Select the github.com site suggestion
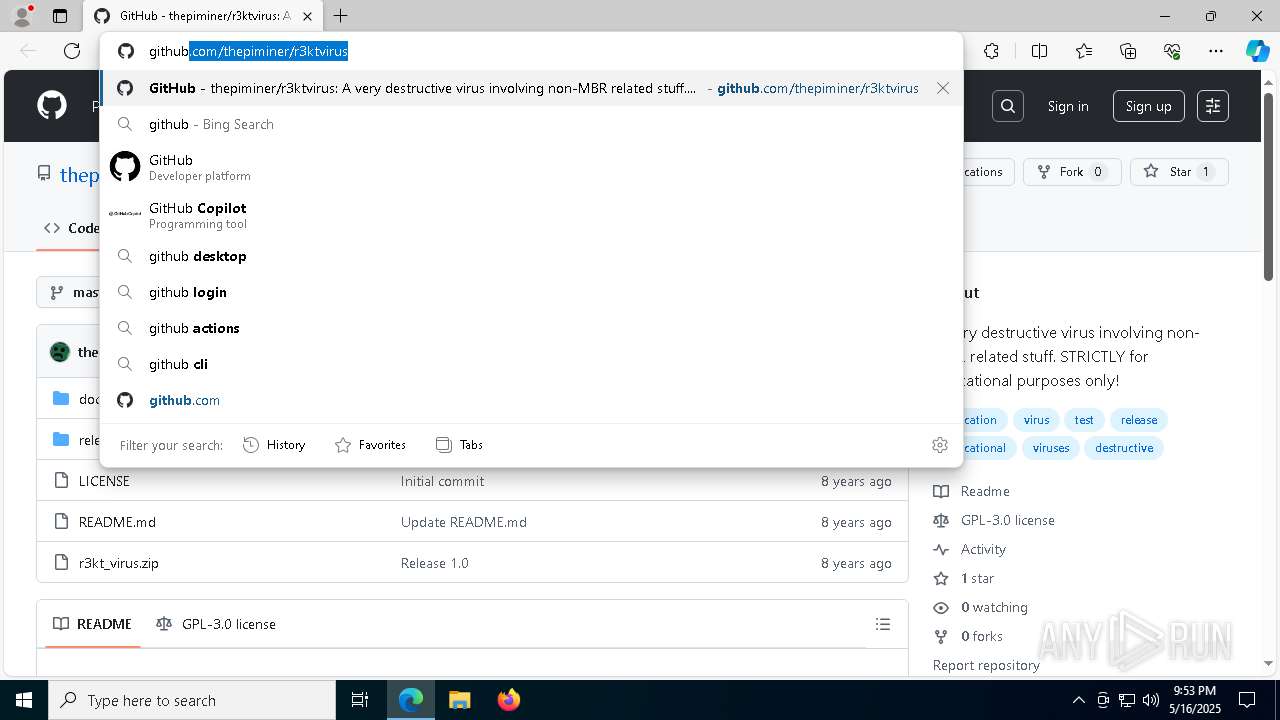 (530, 400)
